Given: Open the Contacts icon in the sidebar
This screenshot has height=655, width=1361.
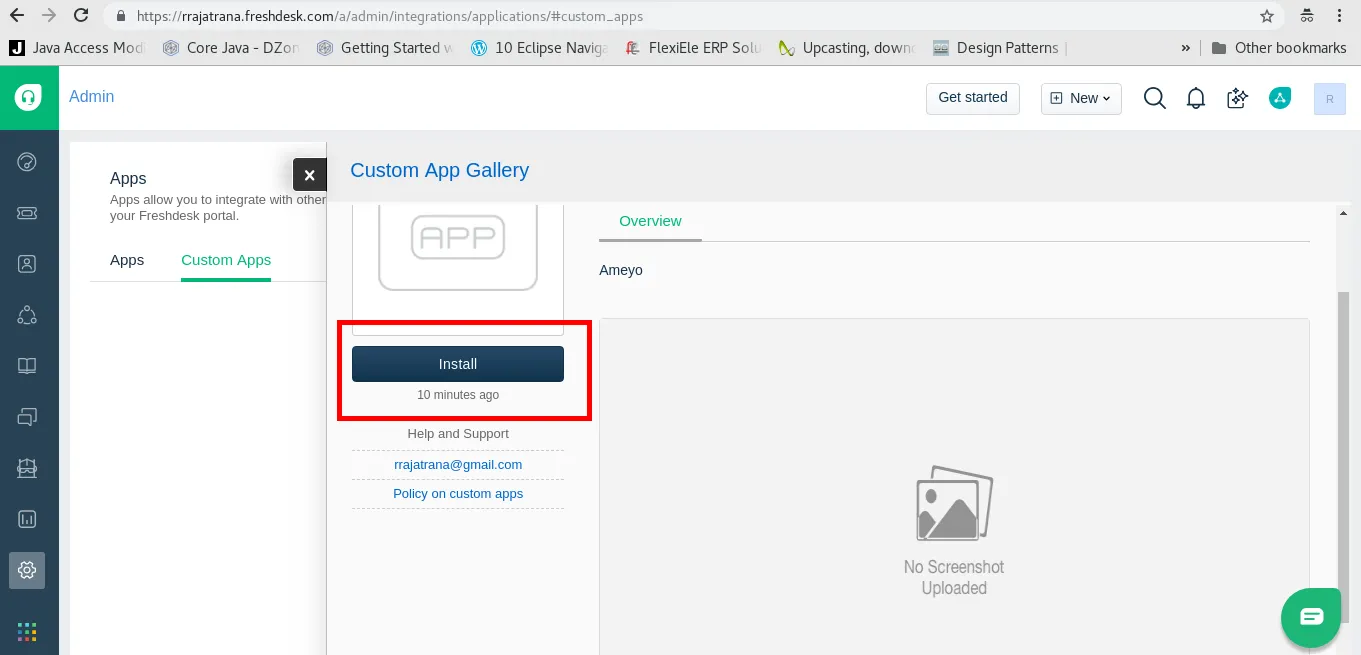Looking at the screenshot, I should point(27,264).
